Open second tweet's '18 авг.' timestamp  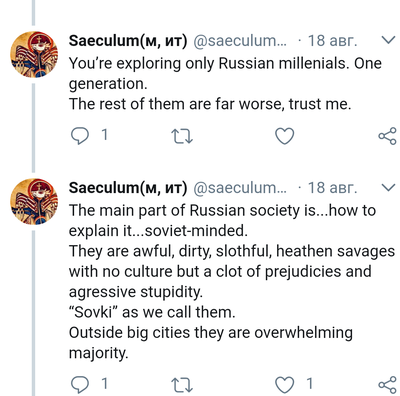pyautogui.click(x=332, y=188)
